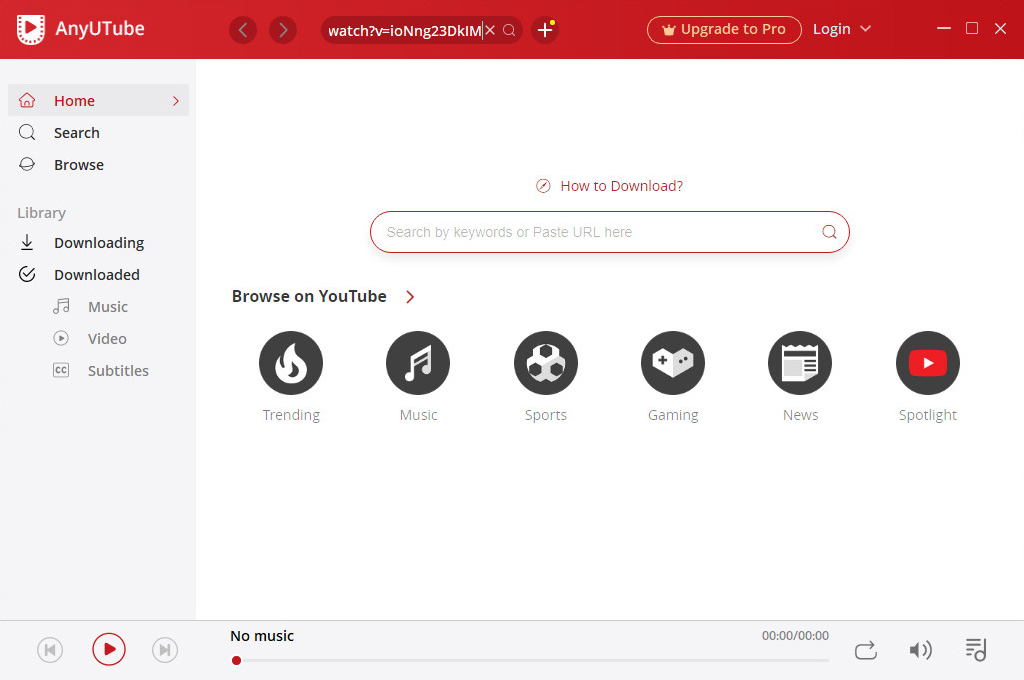The image size is (1024, 680).
Task: Select Subtitles in the sidebar
Action: pos(117,371)
